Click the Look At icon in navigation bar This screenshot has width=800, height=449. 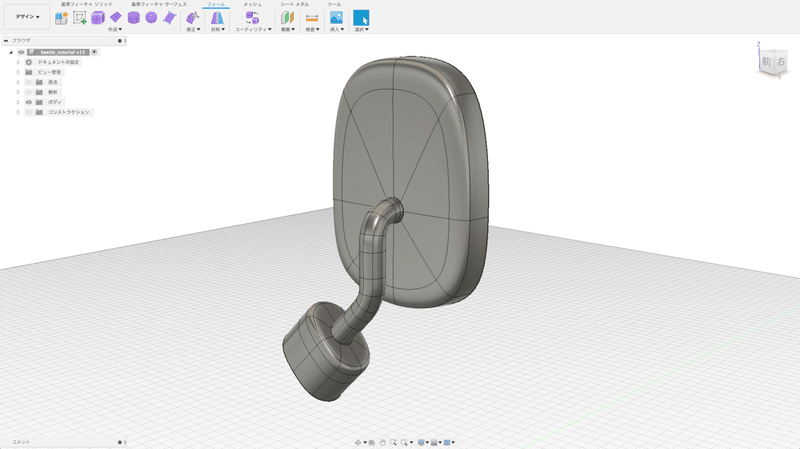(x=371, y=442)
